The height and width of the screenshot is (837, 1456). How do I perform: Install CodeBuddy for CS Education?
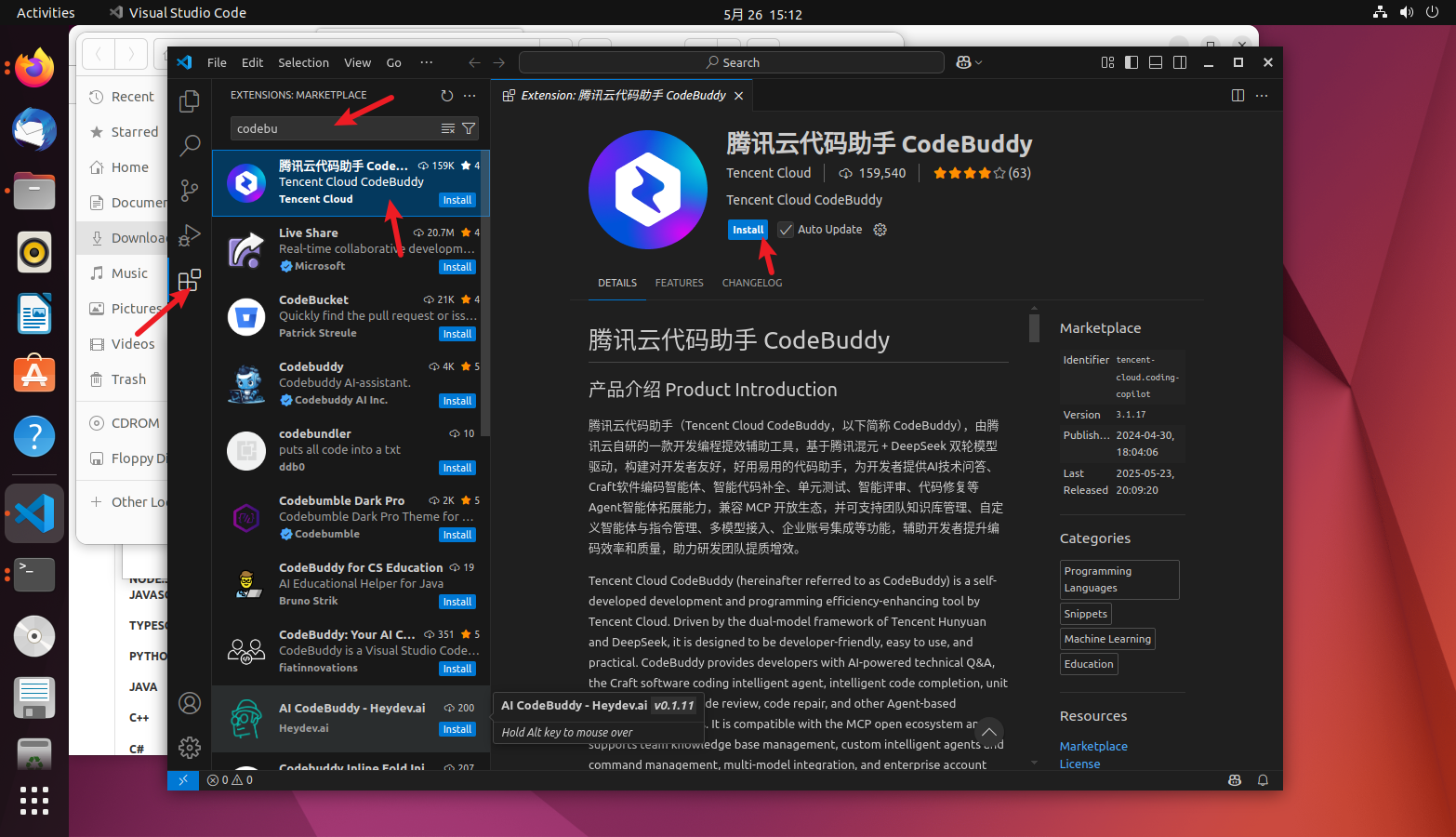tap(457, 602)
